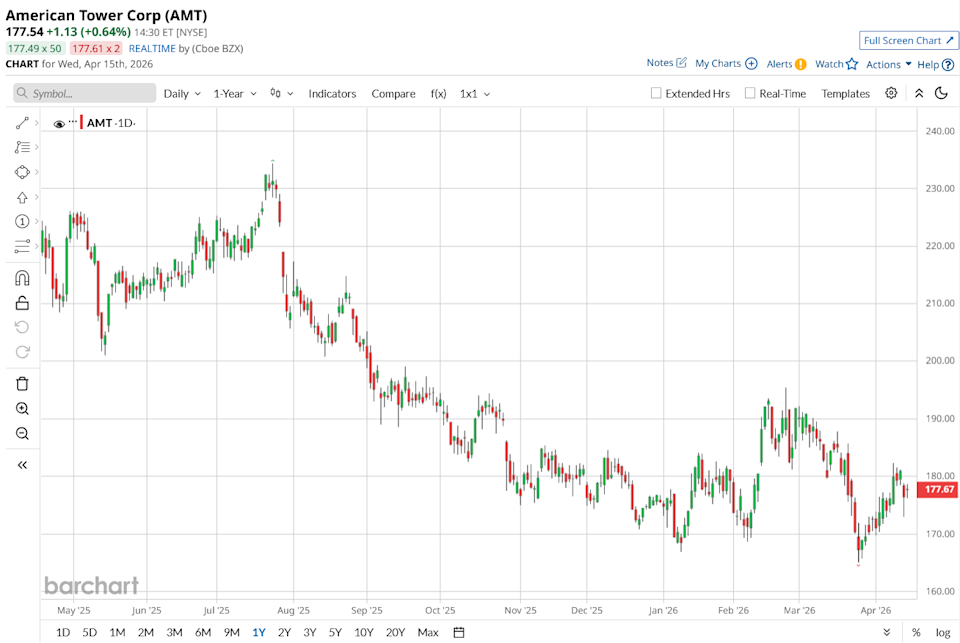
Task: Click the lock drawings icon
Action: [22, 302]
